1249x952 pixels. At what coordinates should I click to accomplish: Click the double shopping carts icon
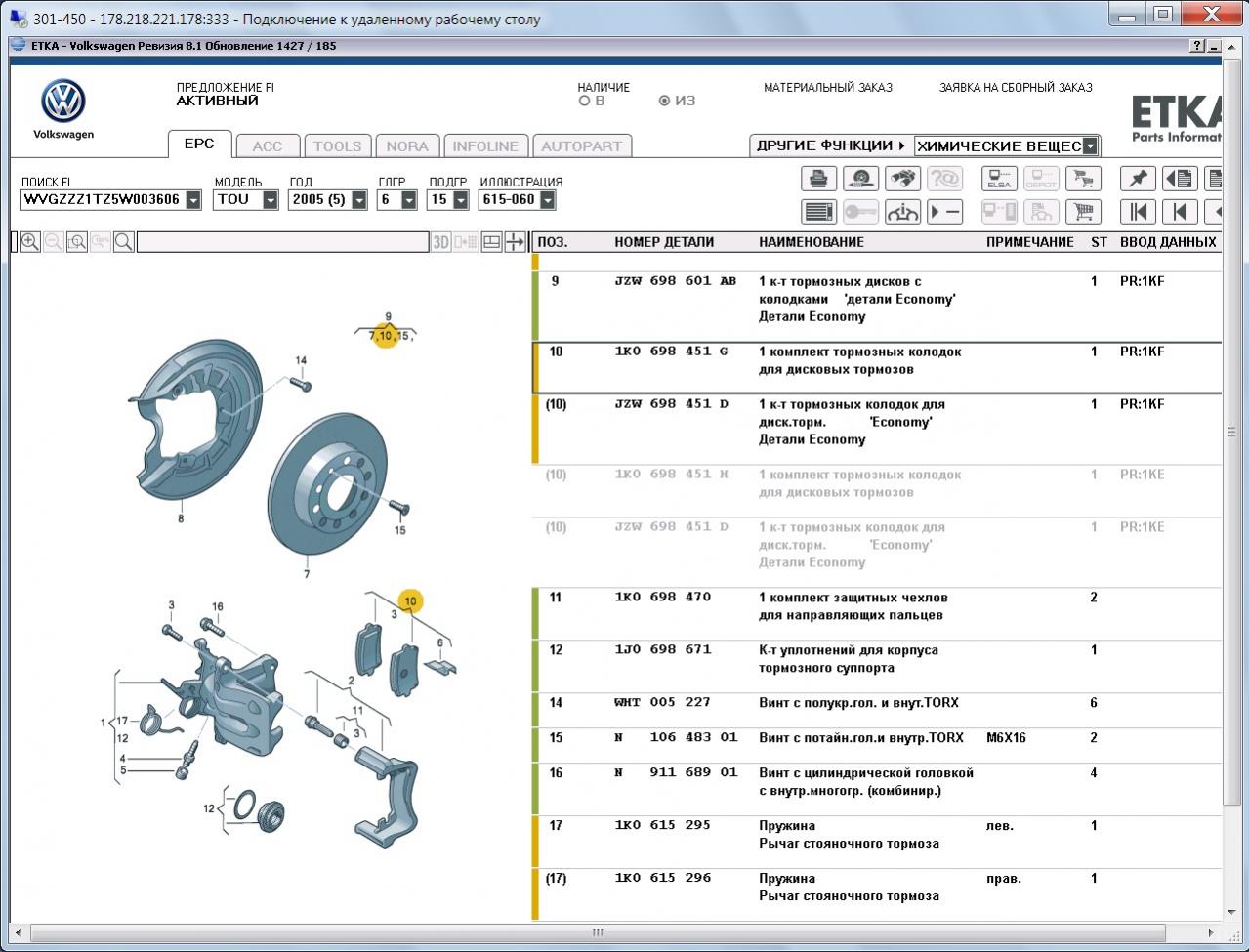click(1083, 179)
